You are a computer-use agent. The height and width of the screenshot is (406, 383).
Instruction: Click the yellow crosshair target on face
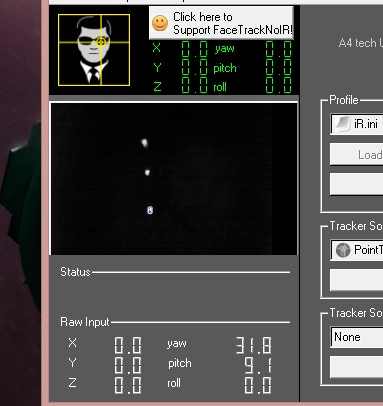(101, 42)
